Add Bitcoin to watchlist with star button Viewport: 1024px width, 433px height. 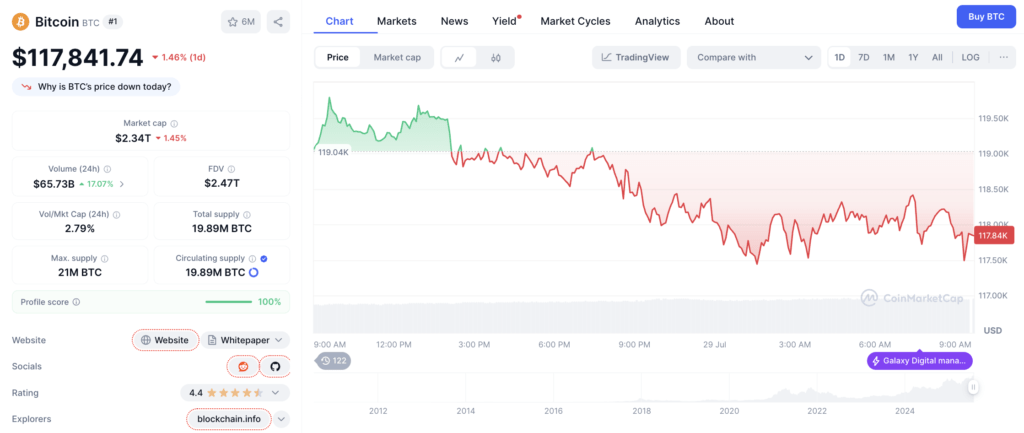pos(241,22)
